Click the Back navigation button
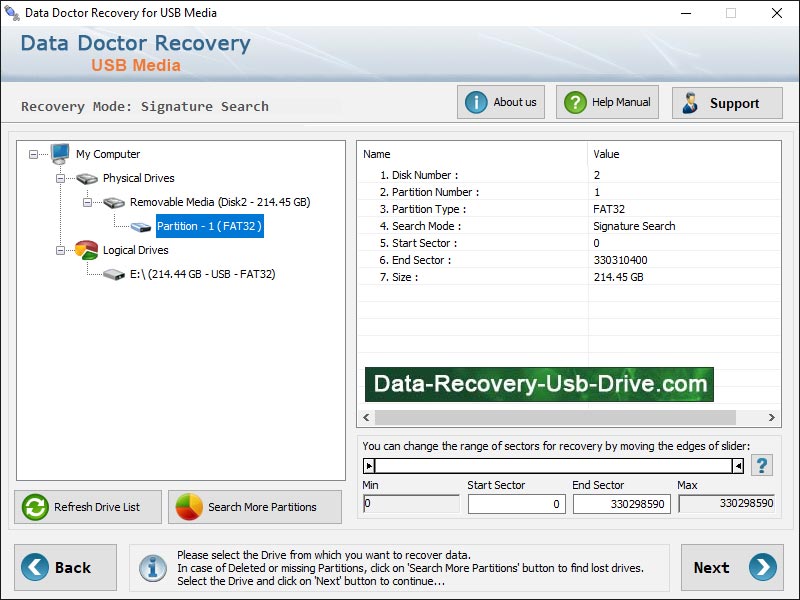The image size is (800, 600). tap(63, 567)
